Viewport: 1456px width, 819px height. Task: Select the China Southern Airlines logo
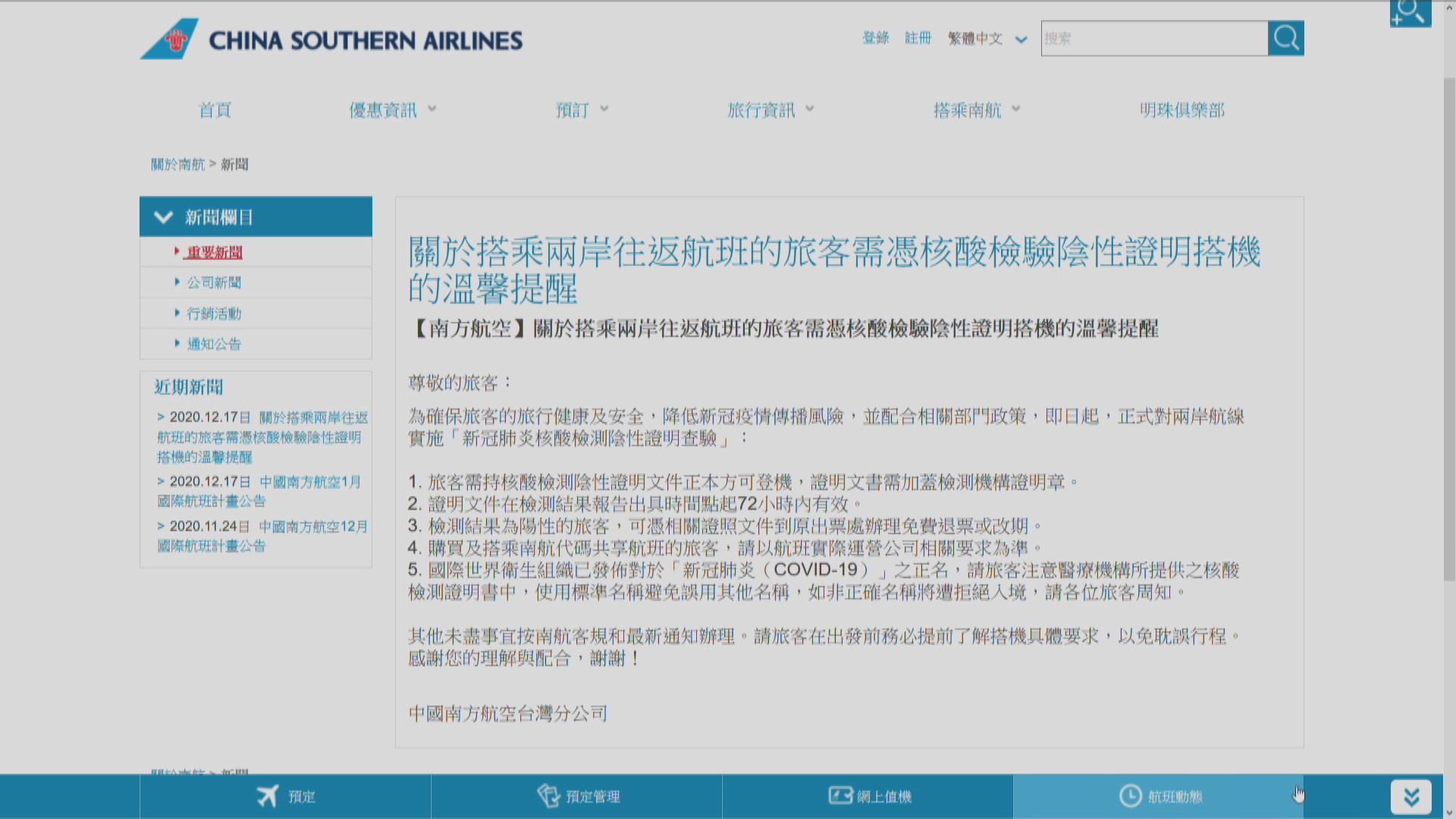(x=330, y=39)
